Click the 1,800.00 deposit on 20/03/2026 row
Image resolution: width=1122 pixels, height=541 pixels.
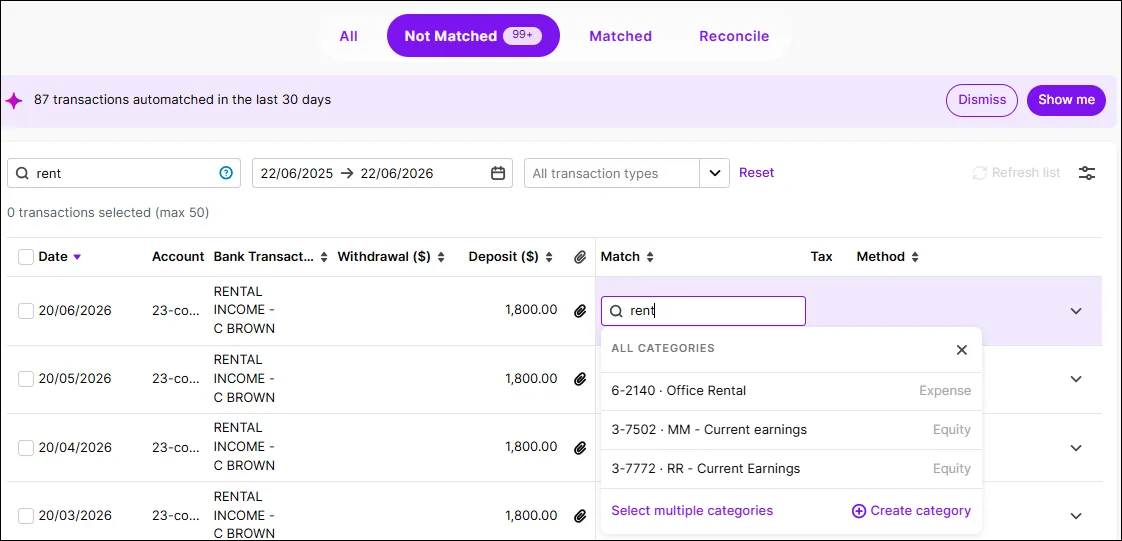(x=531, y=515)
